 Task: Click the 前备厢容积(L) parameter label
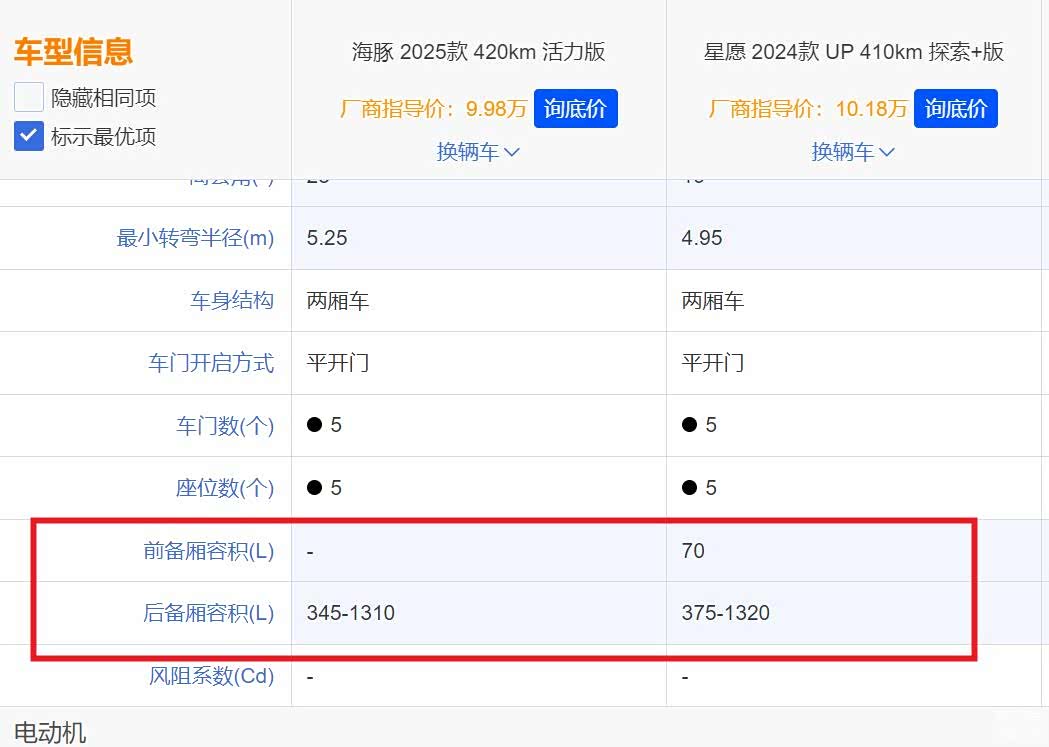click(208, 551)
